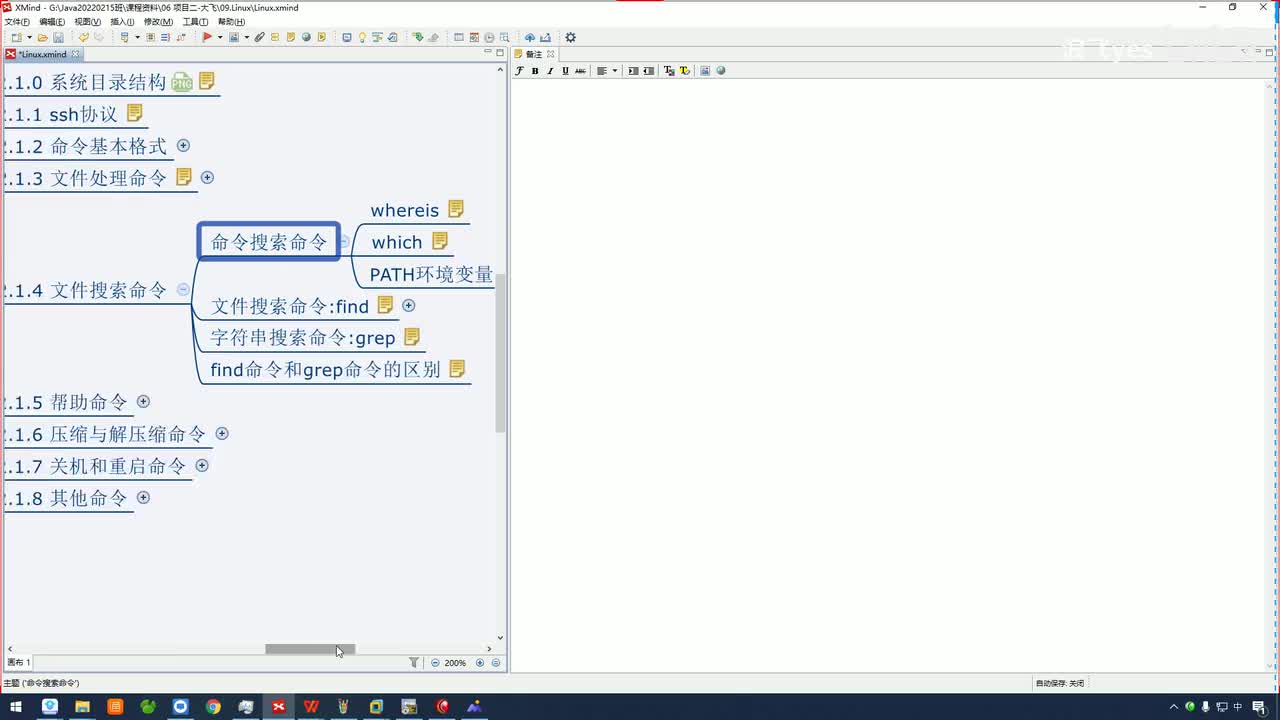Select the 字符串搜索命令:grep topic
Screen dimensions: 1280x720
tap(303, 338)
